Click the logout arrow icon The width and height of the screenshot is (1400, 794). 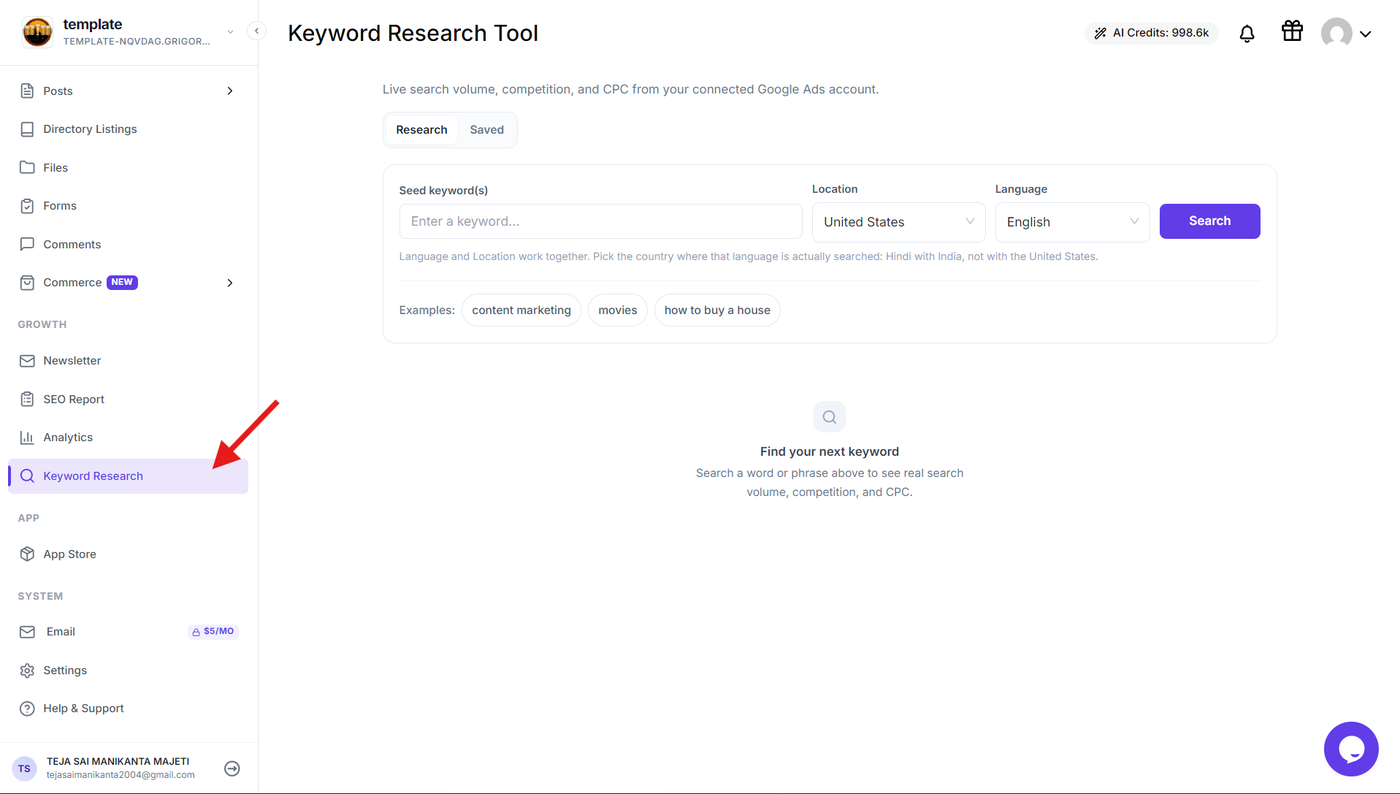coord(232,768)
